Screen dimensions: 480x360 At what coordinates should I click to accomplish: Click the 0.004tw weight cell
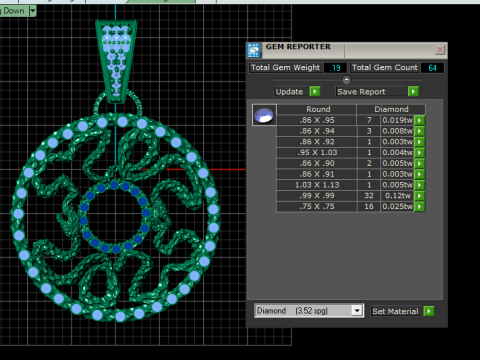[397, 152]
